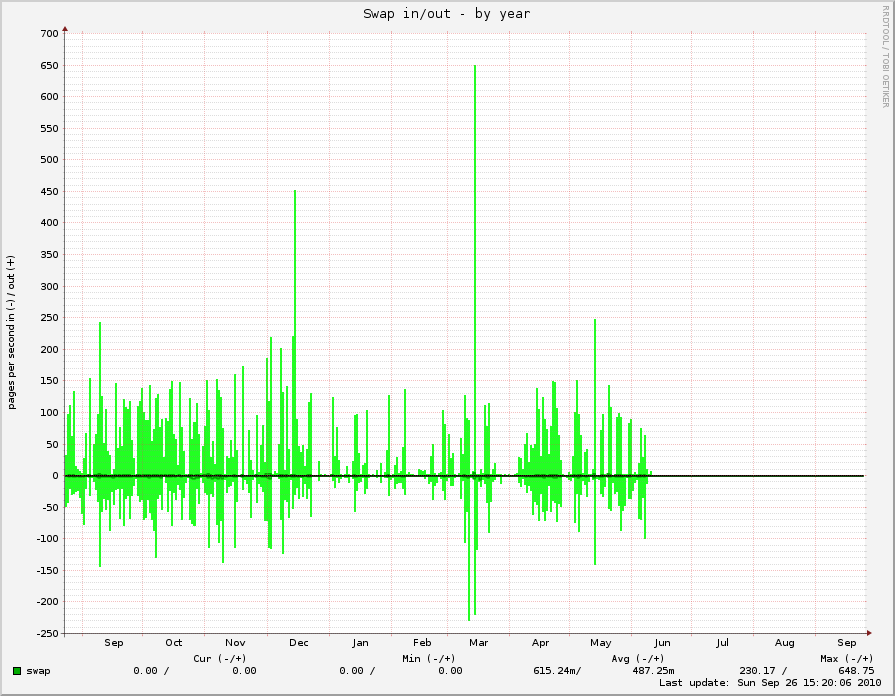Click the "Last update: Sun Sep 26 15:20:06 2010" text
895x696 pixels.
click(x=770, y=683)
